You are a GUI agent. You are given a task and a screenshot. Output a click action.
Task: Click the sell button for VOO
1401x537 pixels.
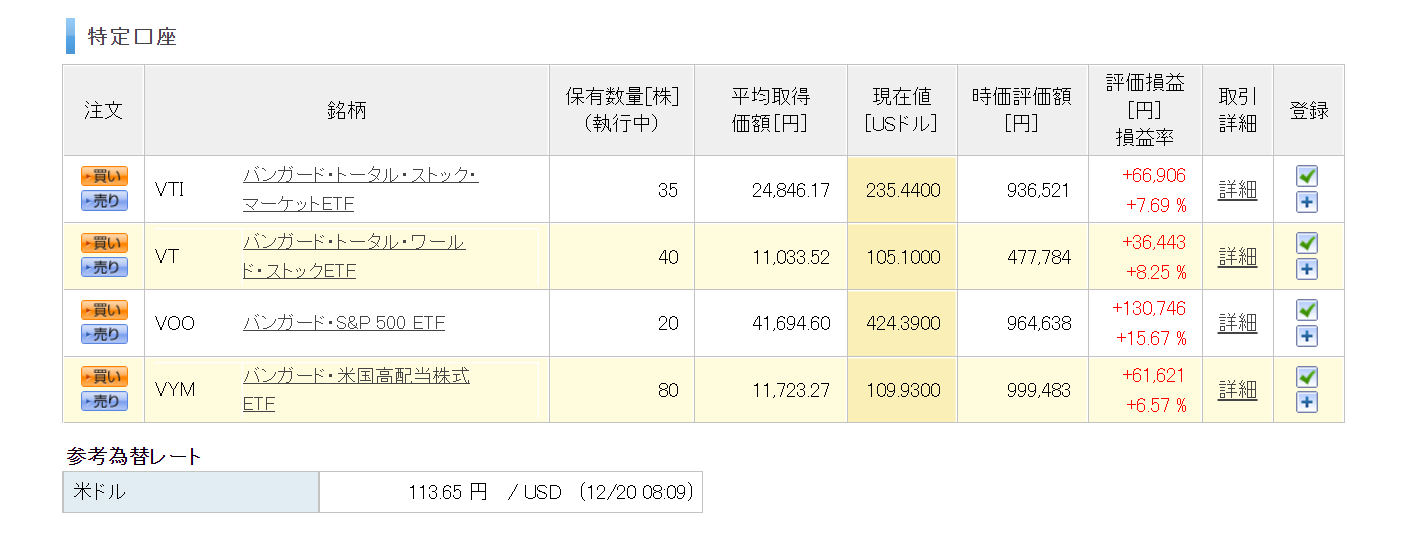click(x=104, y=335)
